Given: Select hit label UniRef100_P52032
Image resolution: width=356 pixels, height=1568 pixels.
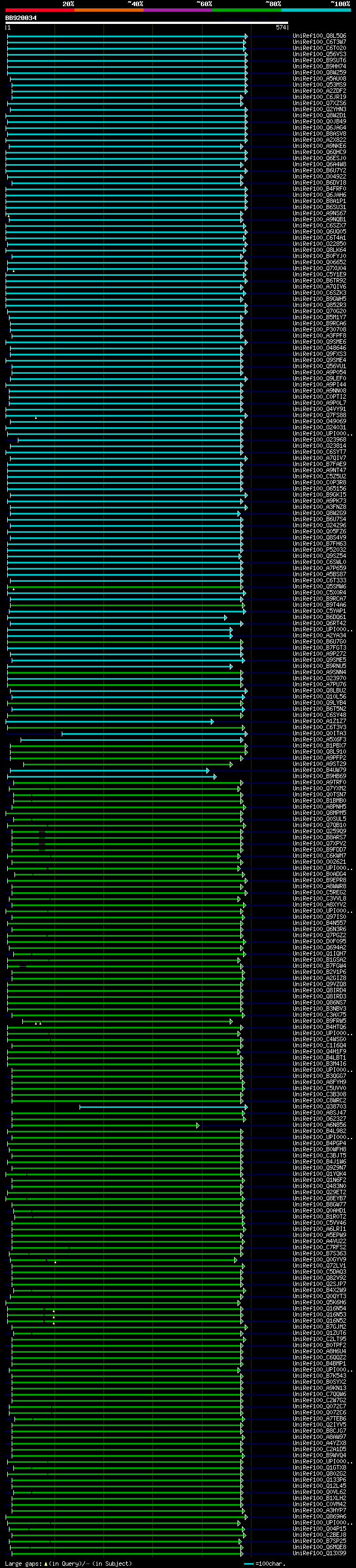Looking at the screenshot, I should point(319,550).
